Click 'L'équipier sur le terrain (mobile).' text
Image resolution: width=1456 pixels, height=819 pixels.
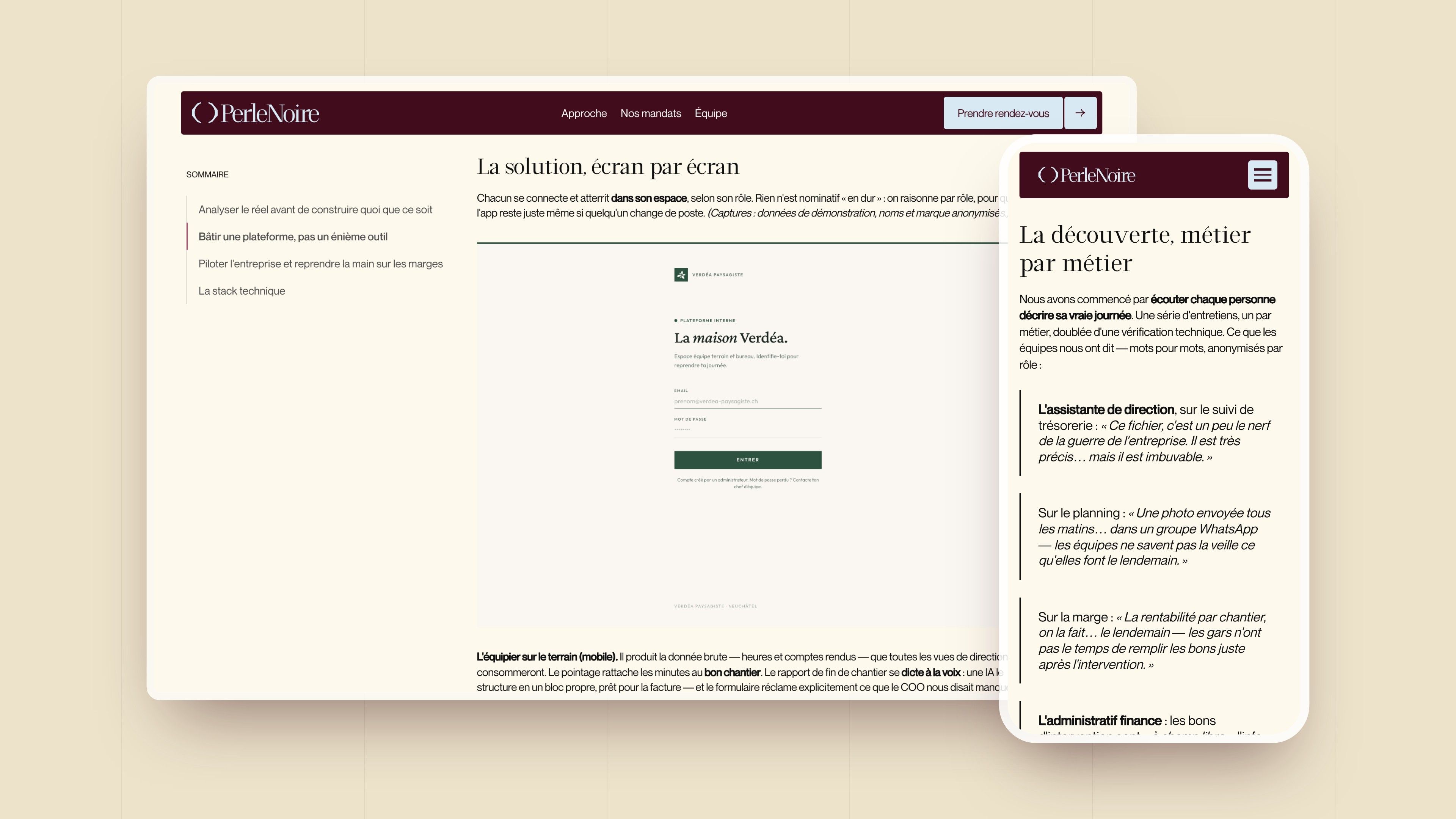(546, 657)
